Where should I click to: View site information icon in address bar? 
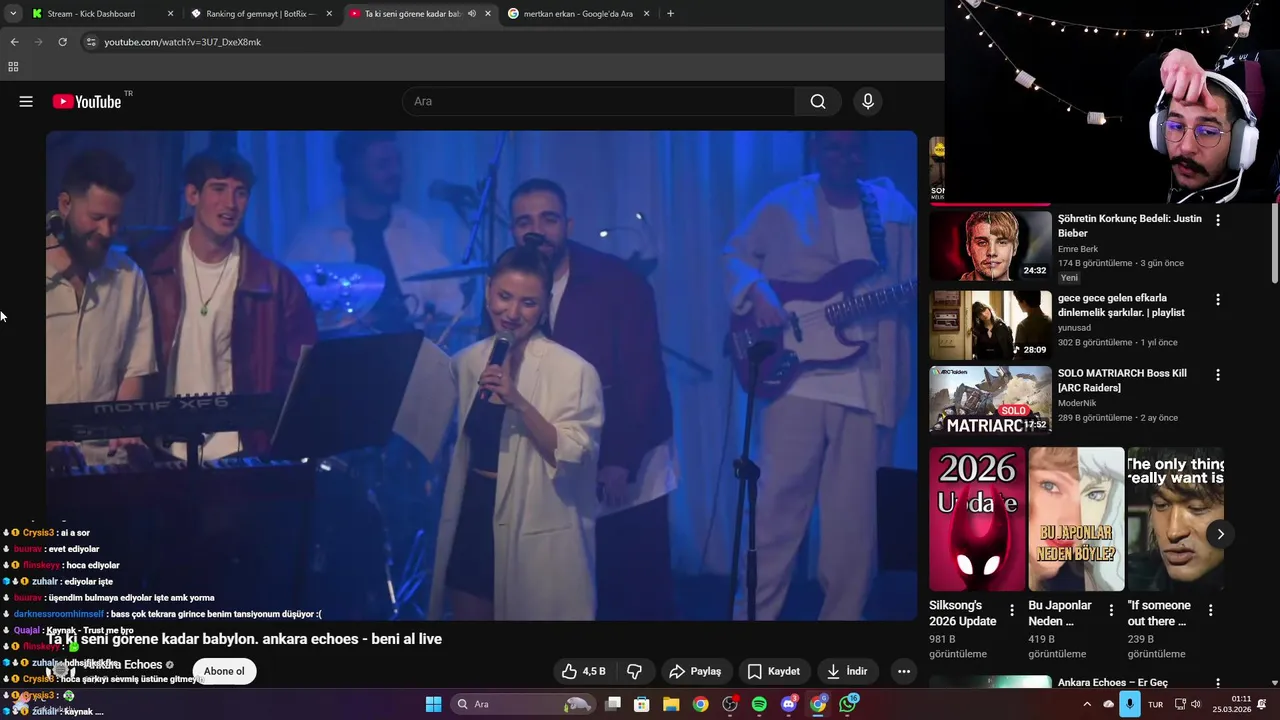click(x=91, y=42)
